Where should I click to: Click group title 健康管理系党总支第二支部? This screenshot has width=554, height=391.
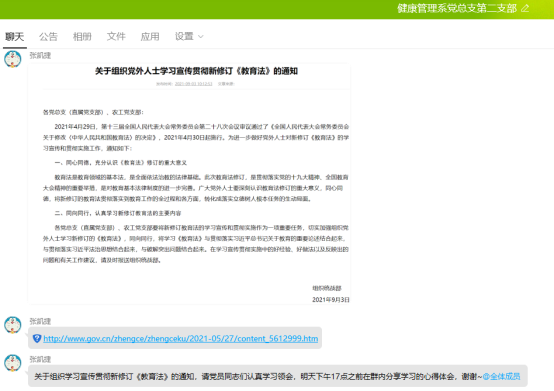(457, 8)
